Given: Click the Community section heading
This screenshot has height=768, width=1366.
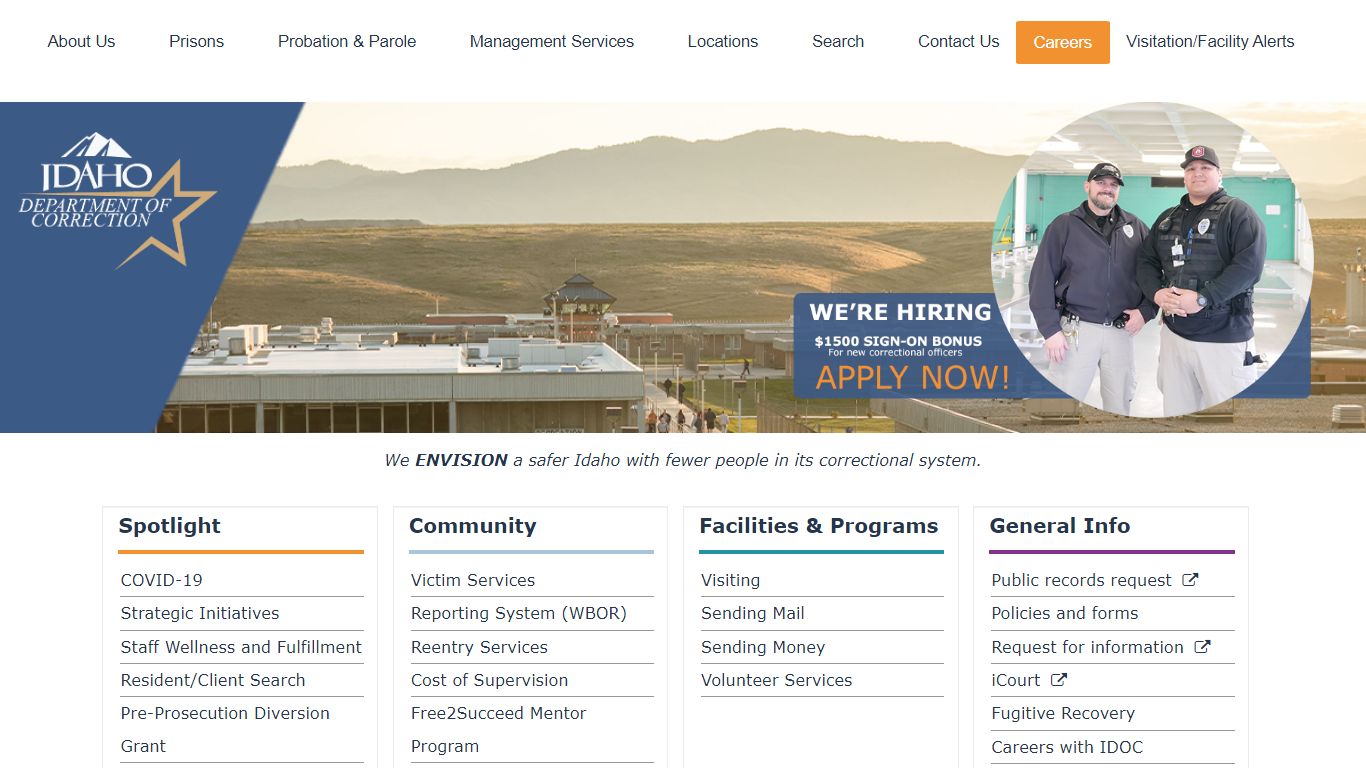Looking at the screenshot, I should pyautogui.click(x=473, y=526).
